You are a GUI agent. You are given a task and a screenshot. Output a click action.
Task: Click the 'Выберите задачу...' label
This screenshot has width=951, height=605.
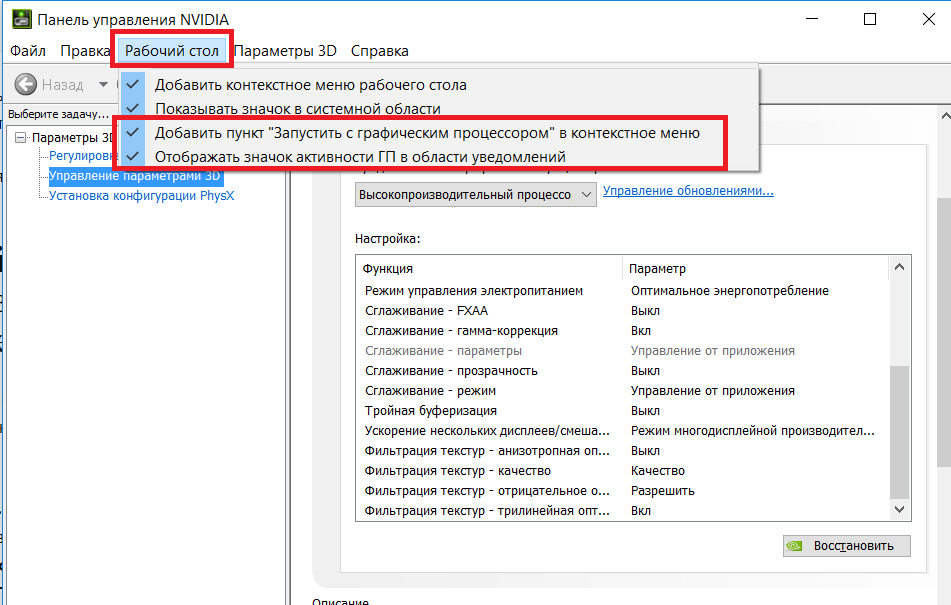point(58,114)
